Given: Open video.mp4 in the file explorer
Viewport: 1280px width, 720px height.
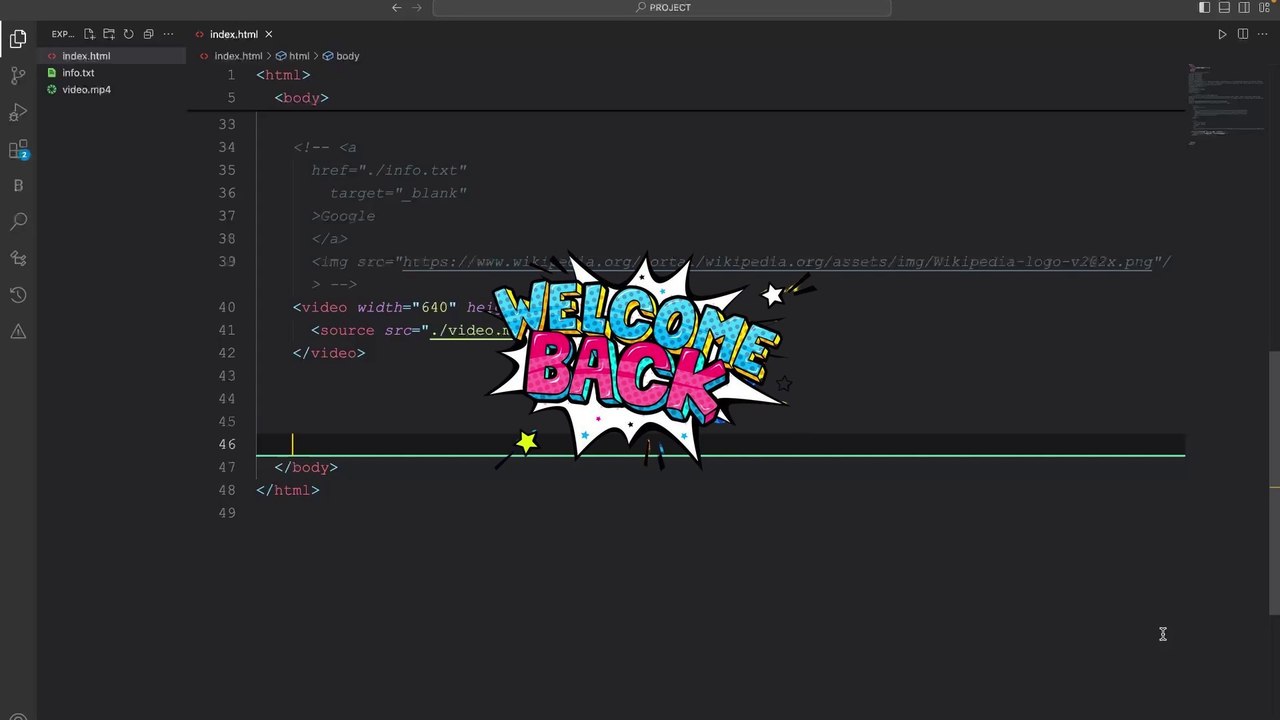Looking at the screenshot, I should coord(112,90).
